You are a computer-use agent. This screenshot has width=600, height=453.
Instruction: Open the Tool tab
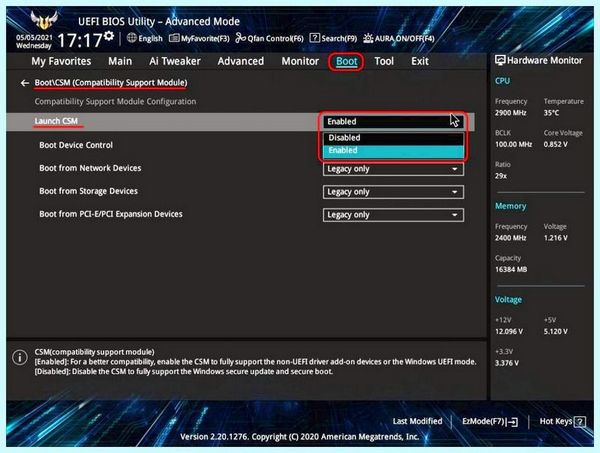click(x=384, y=61)
